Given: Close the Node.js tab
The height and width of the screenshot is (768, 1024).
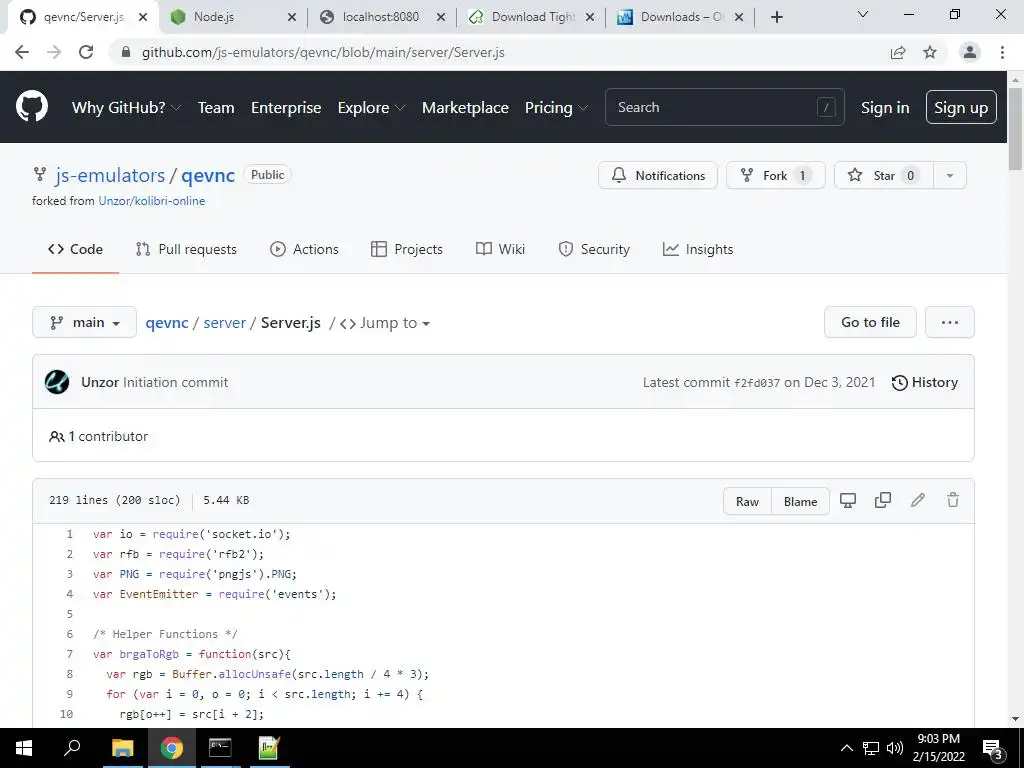Looking at the screenshot, I should pos(292,17).
